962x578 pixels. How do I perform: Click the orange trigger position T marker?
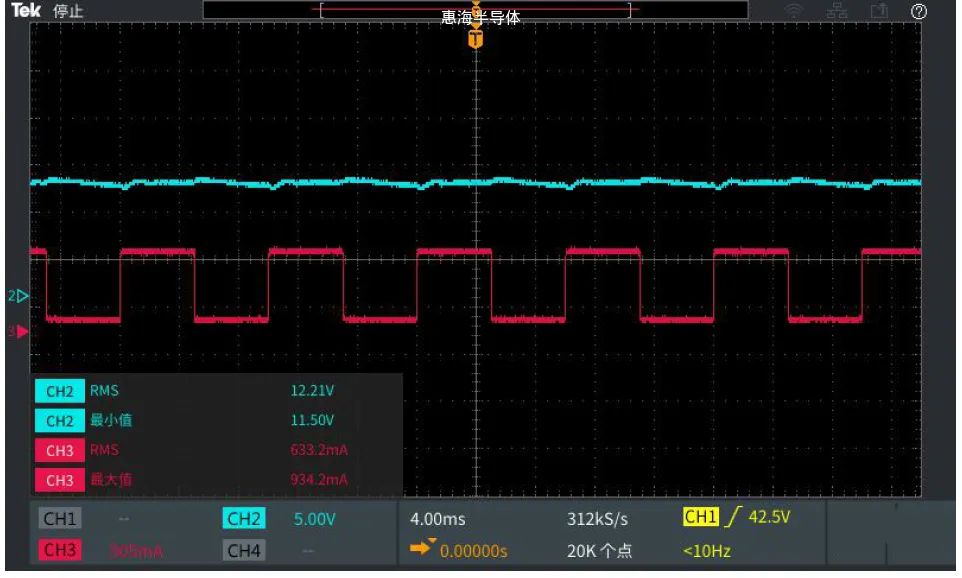coord(476,40)
